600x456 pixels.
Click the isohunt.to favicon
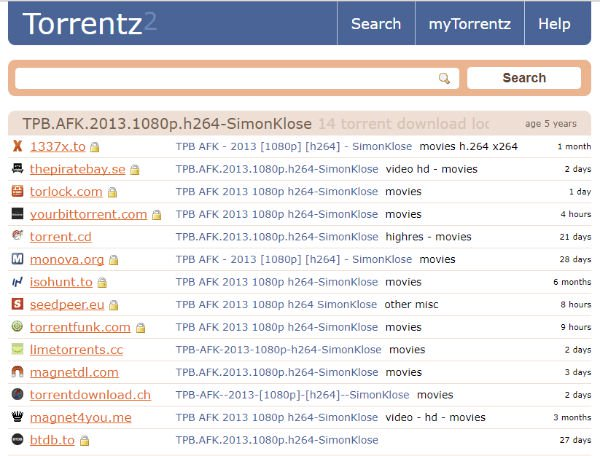17,282
